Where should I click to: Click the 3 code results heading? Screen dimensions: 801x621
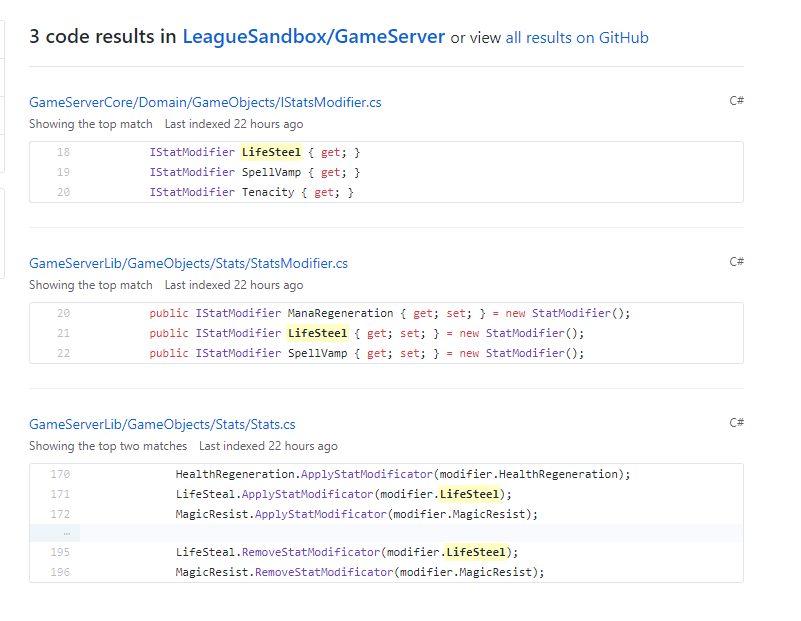click(90, 37)
